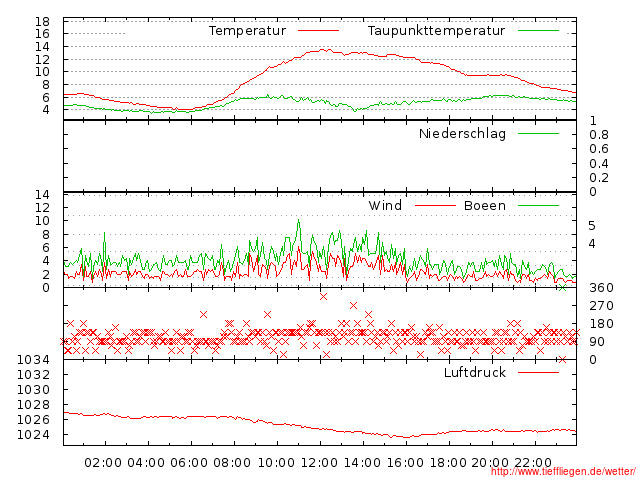Select the 12:00 time axis label
The width and height of the screenshot is (640, 480).
[319, 463]
